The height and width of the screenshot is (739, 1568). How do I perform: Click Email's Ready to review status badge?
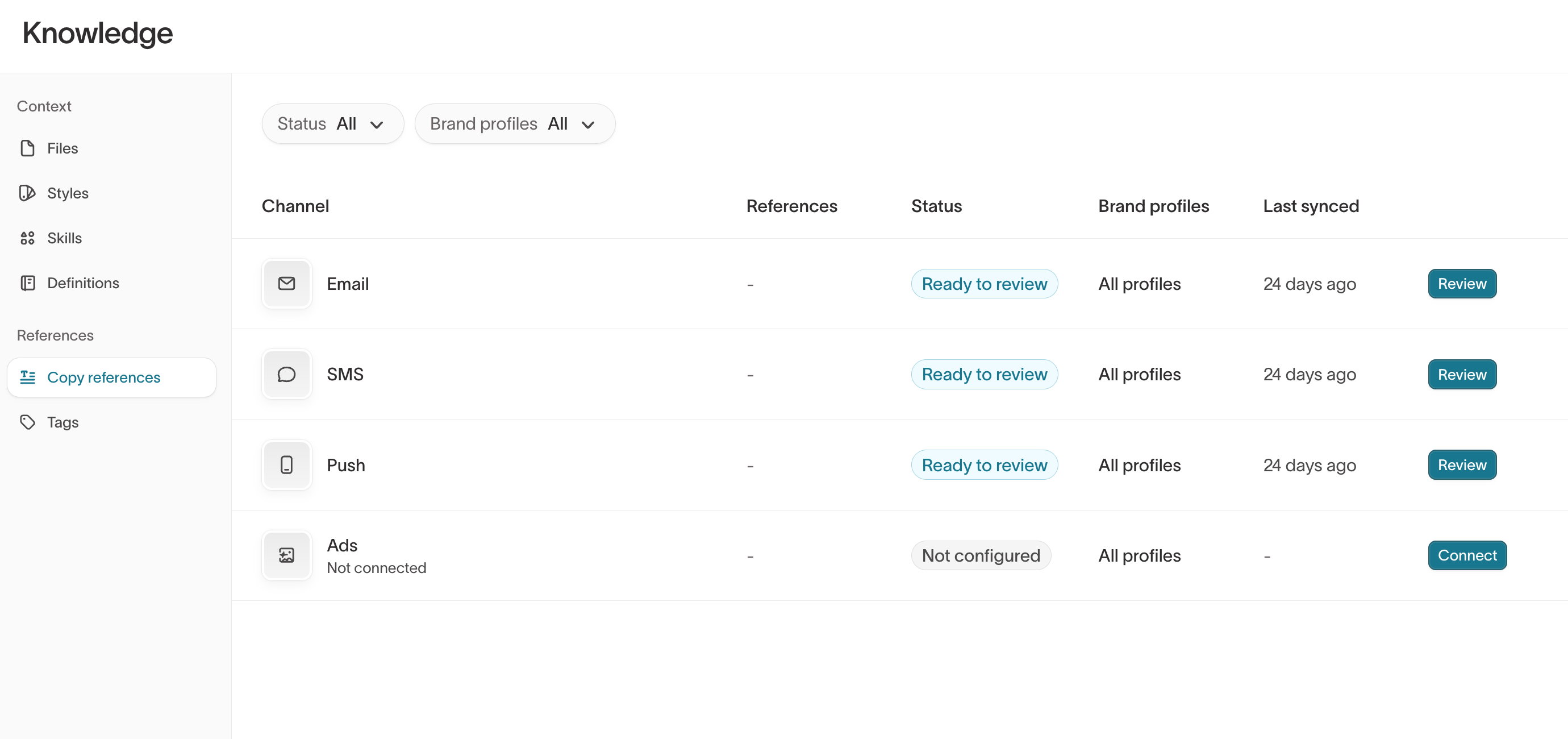point(984,284)
